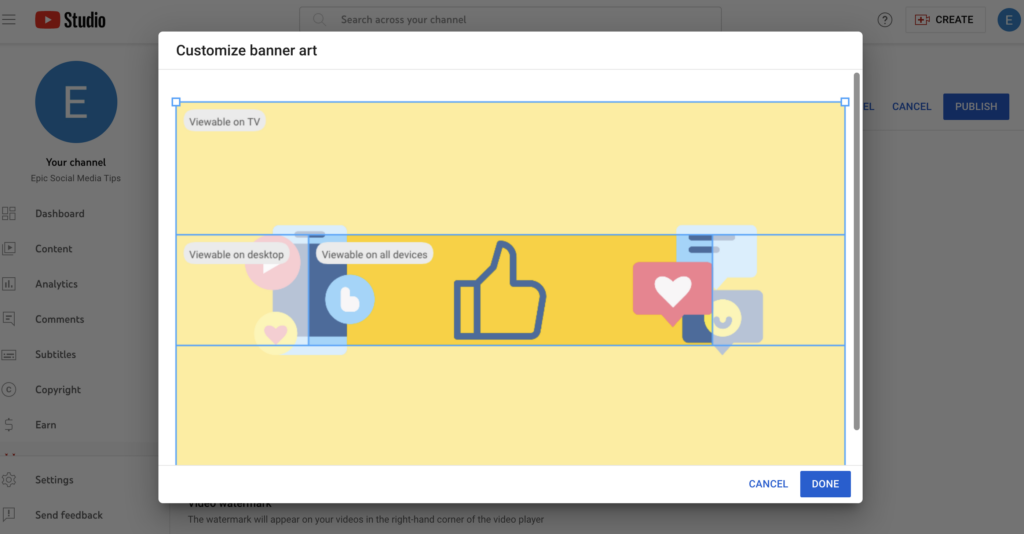
Task: Click CANCEL in the banner dialog
Action: pyautogui.click(x=768, y=484)
